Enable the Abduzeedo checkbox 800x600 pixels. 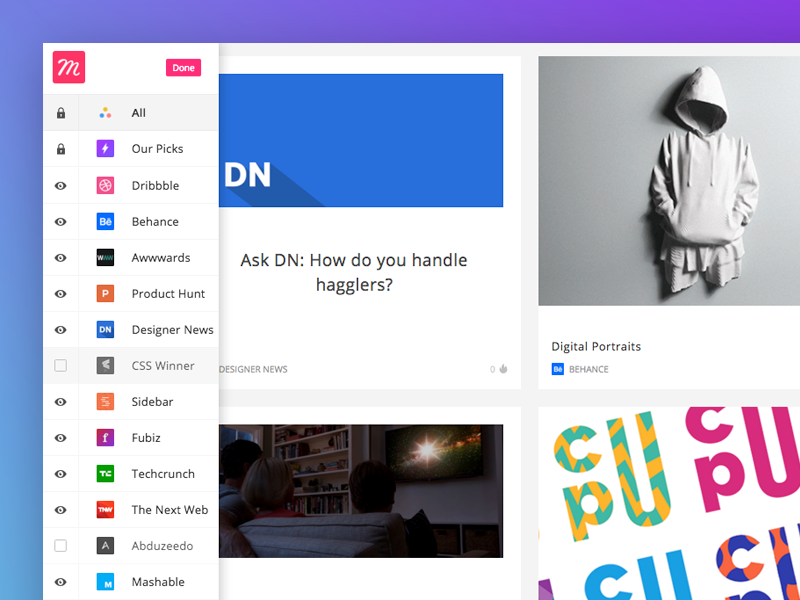[x=60, y=545]
